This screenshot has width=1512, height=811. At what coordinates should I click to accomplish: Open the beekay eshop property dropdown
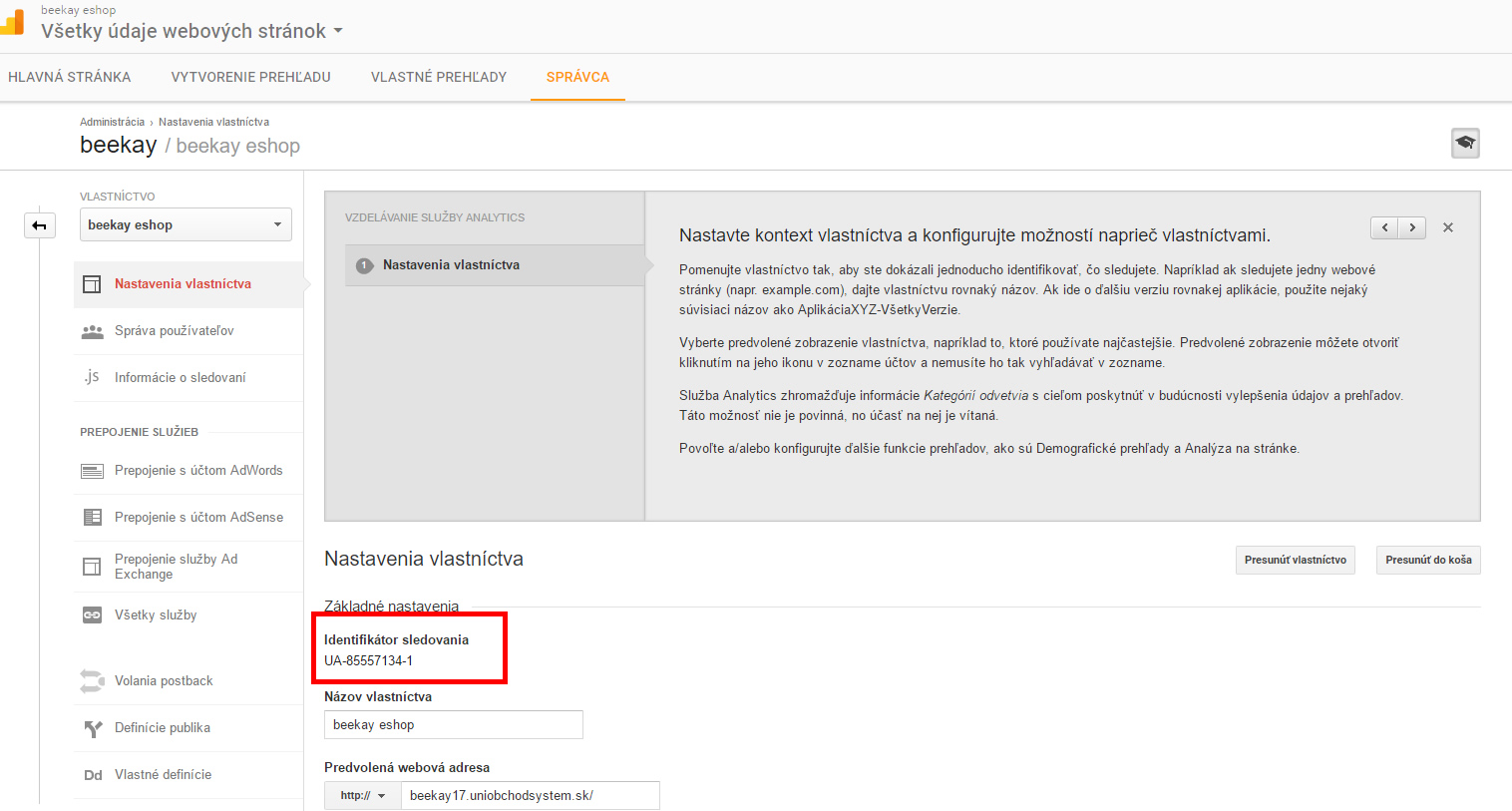point(186,224)
